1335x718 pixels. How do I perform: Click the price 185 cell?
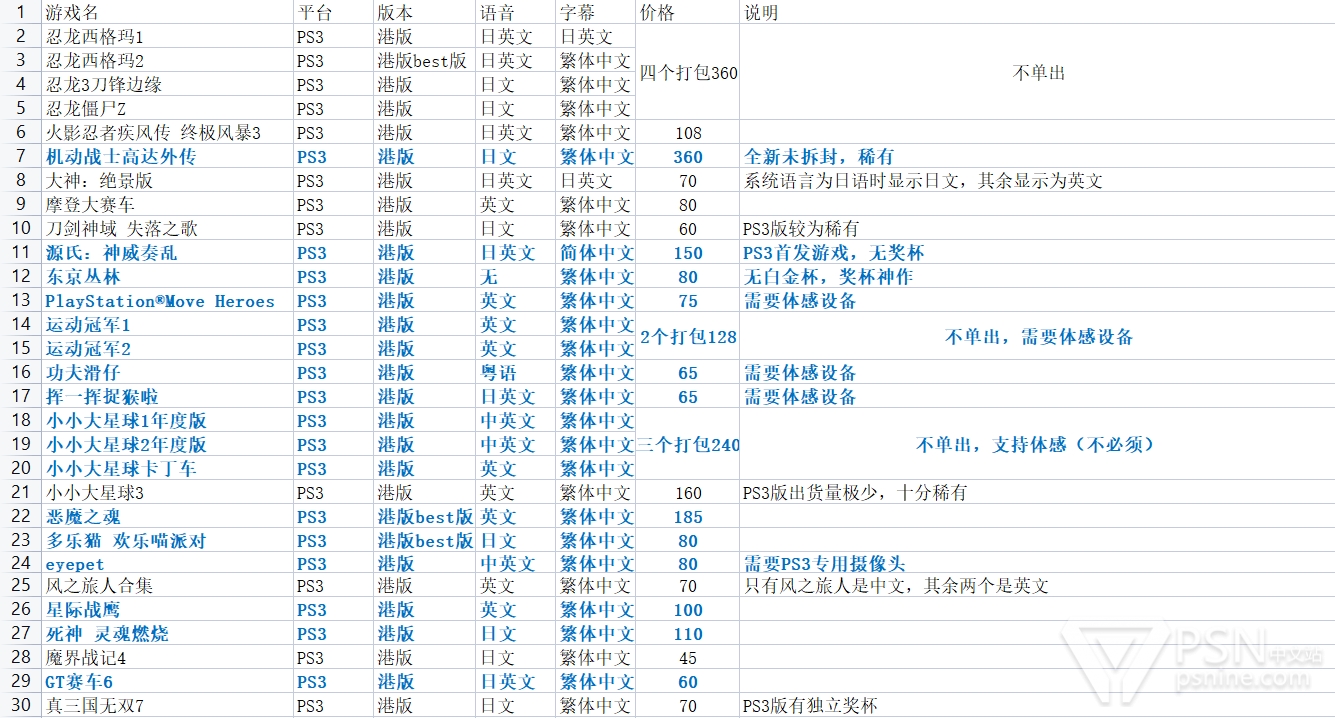[x=688, y=516]
